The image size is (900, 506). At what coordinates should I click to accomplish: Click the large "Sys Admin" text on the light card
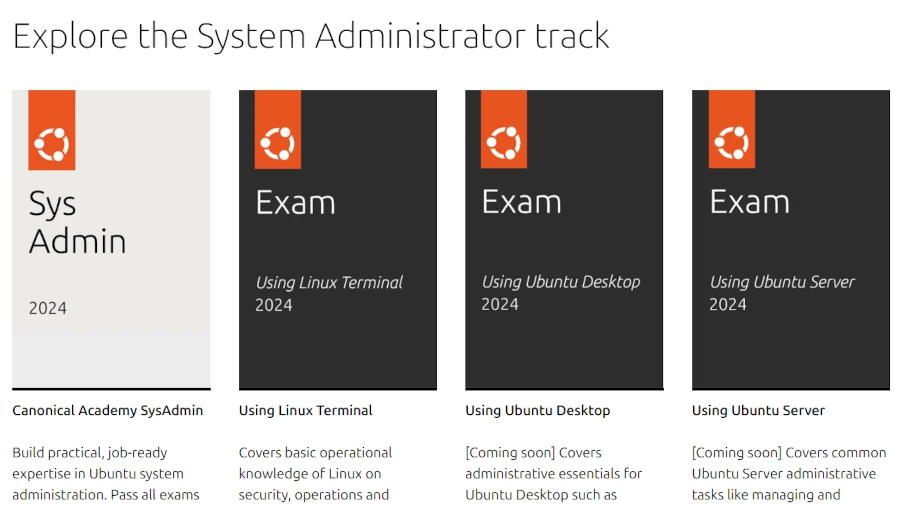76,222
